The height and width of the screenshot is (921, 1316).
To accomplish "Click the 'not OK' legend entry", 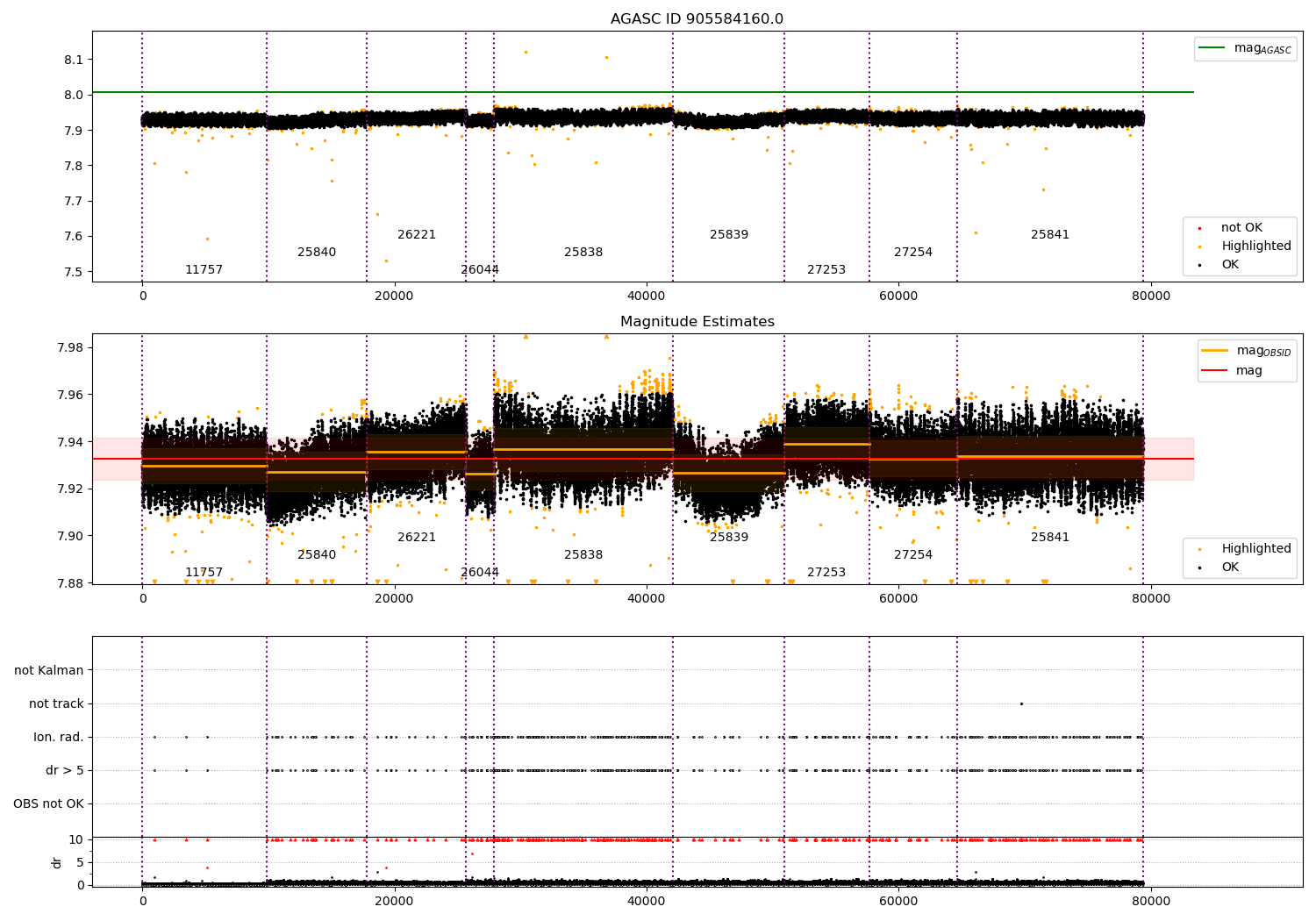I will [1241, 227].
